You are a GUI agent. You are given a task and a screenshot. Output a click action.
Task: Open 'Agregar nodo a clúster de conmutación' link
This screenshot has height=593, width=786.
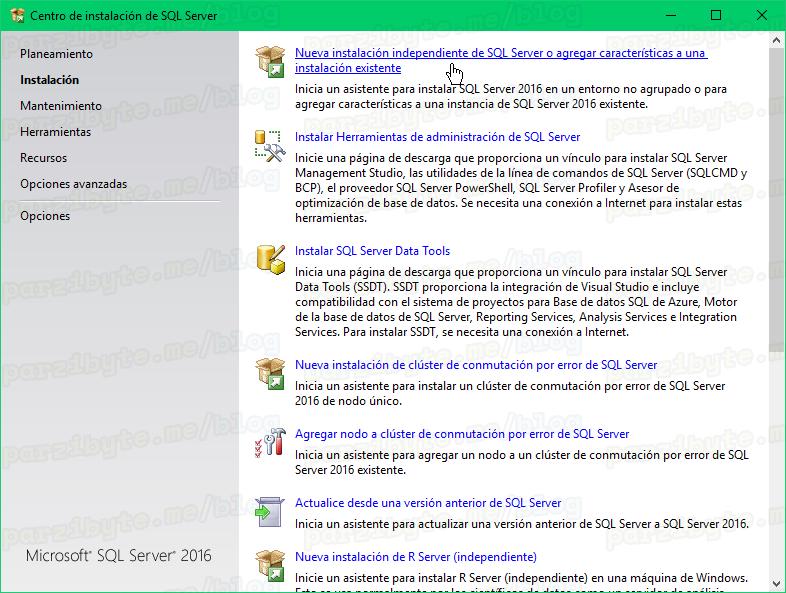[462, 434]
